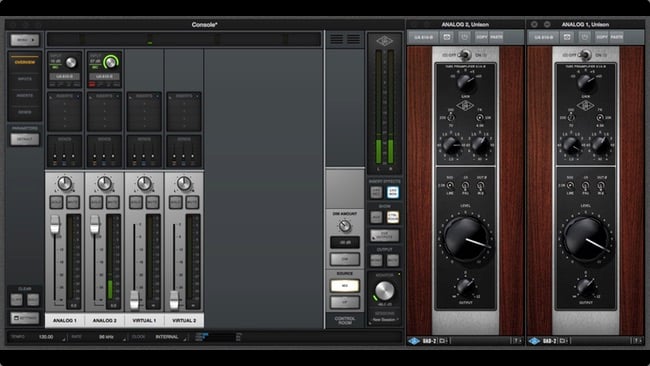The width and height of the screenshot is (650, 366).
Task: Turn the DIM AMOUNT knob
Action: coord(344,226)
